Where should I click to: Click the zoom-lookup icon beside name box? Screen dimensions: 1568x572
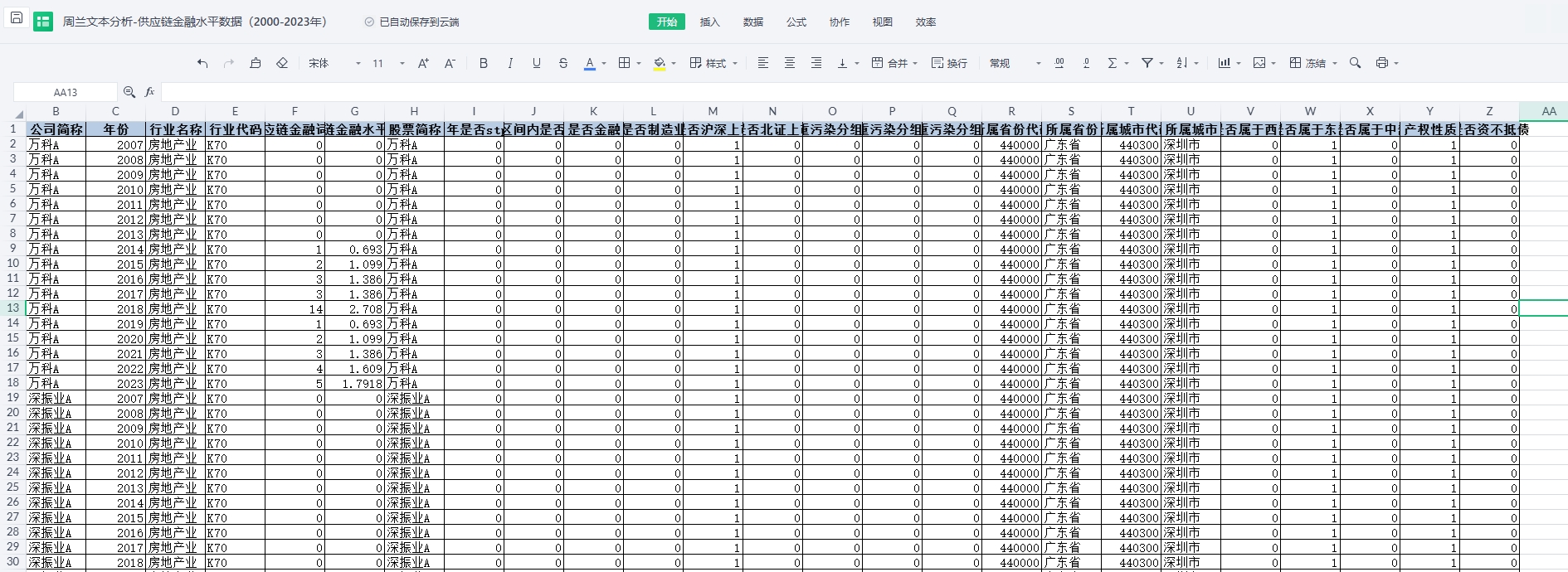(129, 92)
